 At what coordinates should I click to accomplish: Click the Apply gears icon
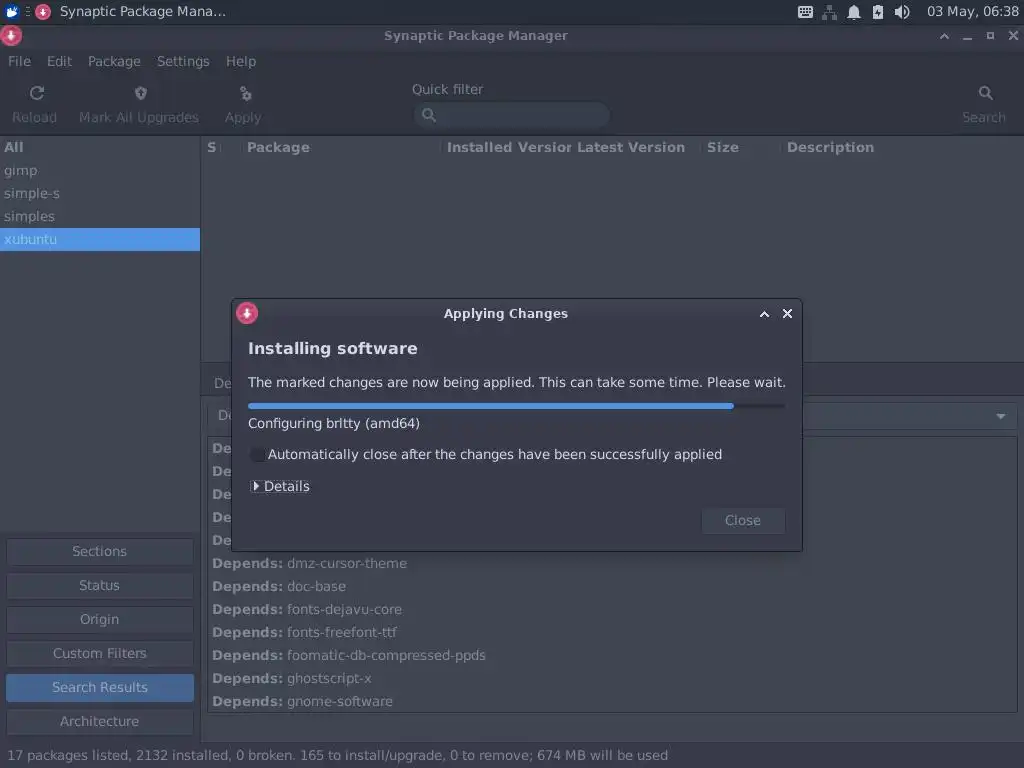[x=246, y=93]
